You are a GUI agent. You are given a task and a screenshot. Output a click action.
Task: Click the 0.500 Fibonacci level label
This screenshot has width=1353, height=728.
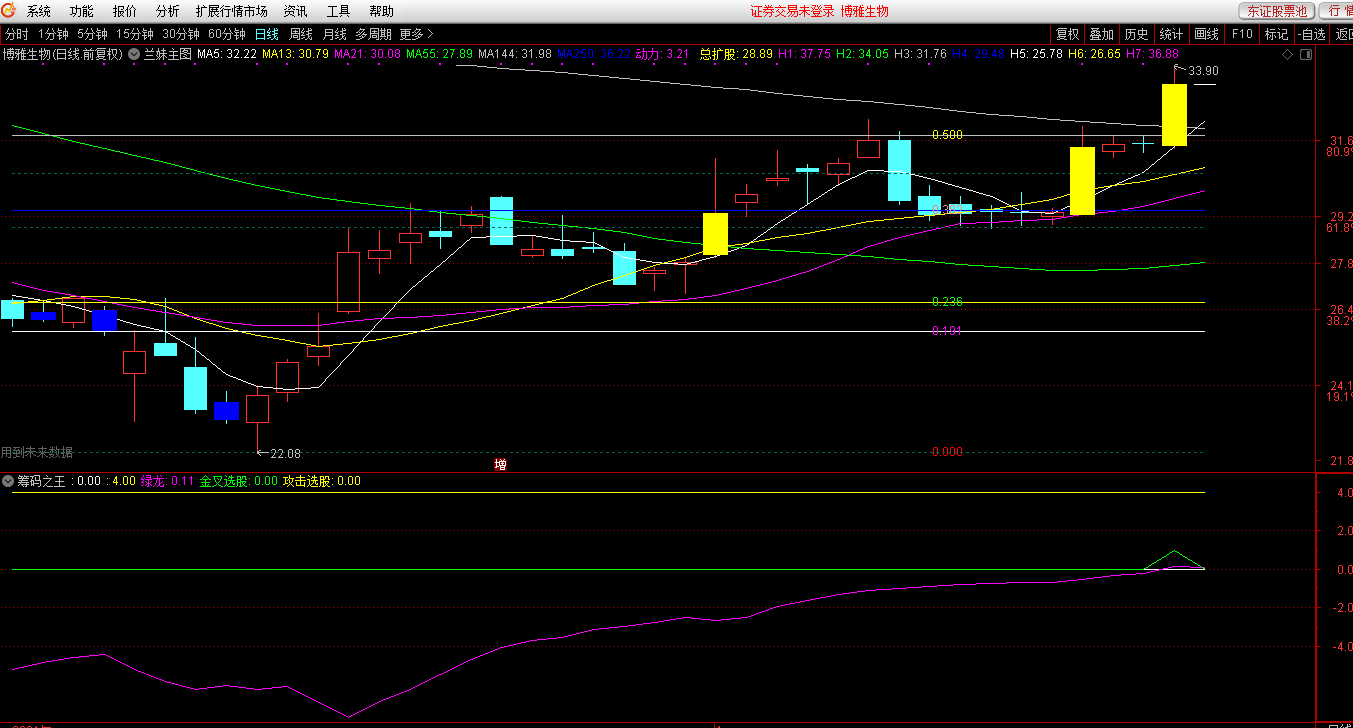947,135
